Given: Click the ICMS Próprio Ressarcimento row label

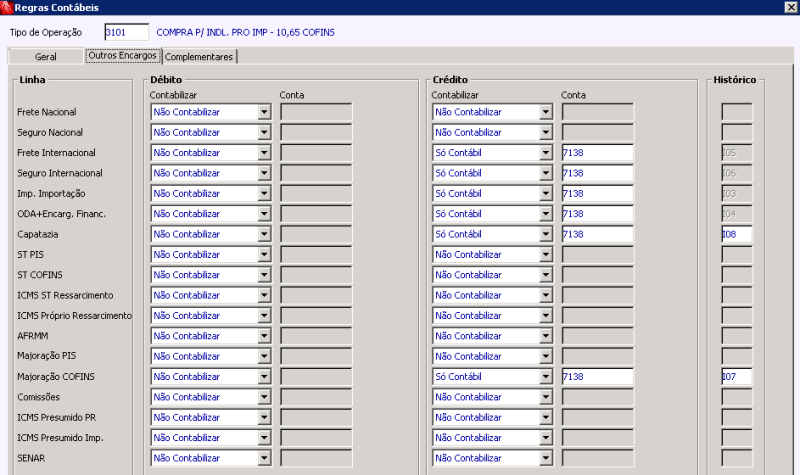Looking at the screenshot, I should [74, 316].
